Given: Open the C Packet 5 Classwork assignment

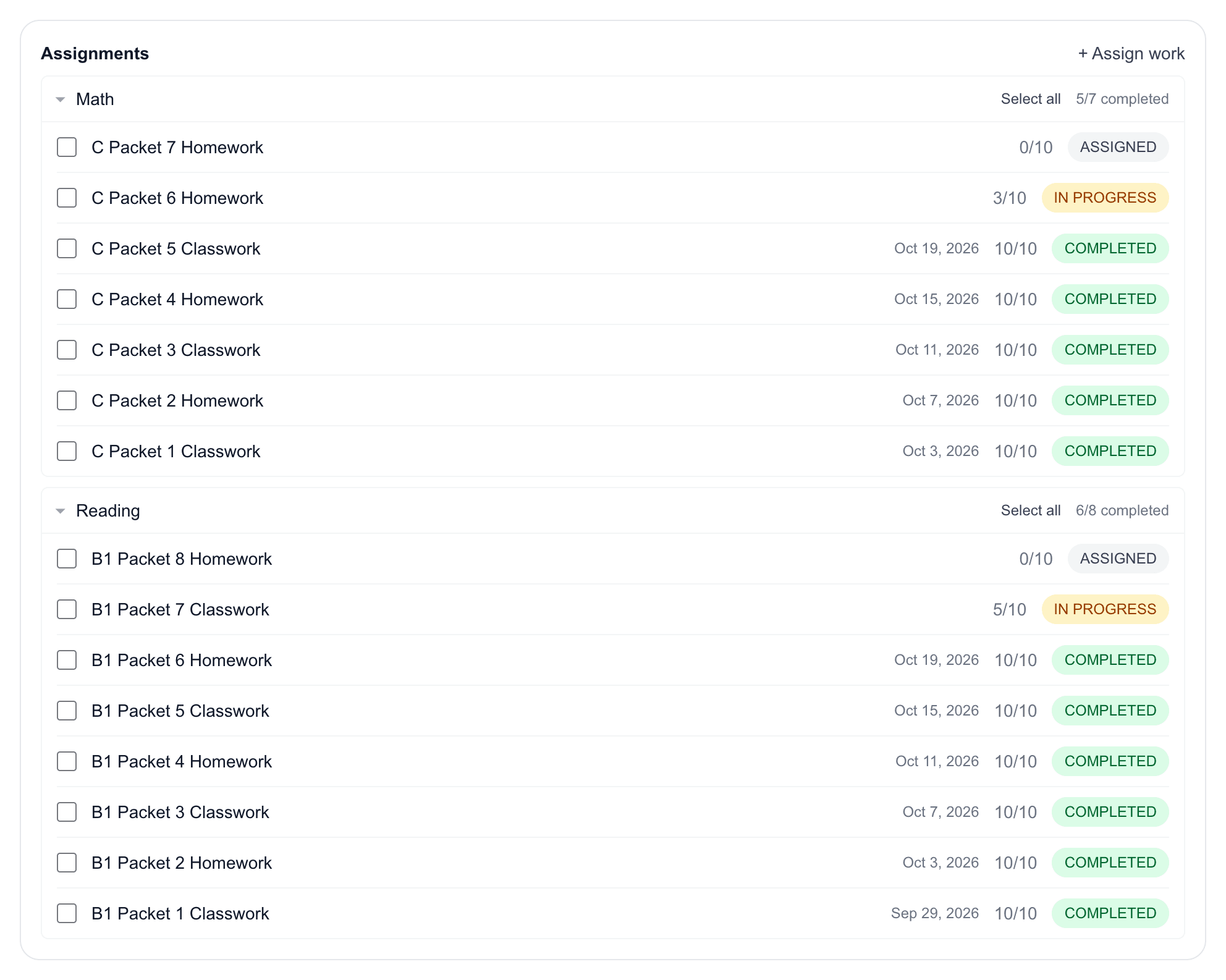Looking at the screenshot, I should 176,248.
